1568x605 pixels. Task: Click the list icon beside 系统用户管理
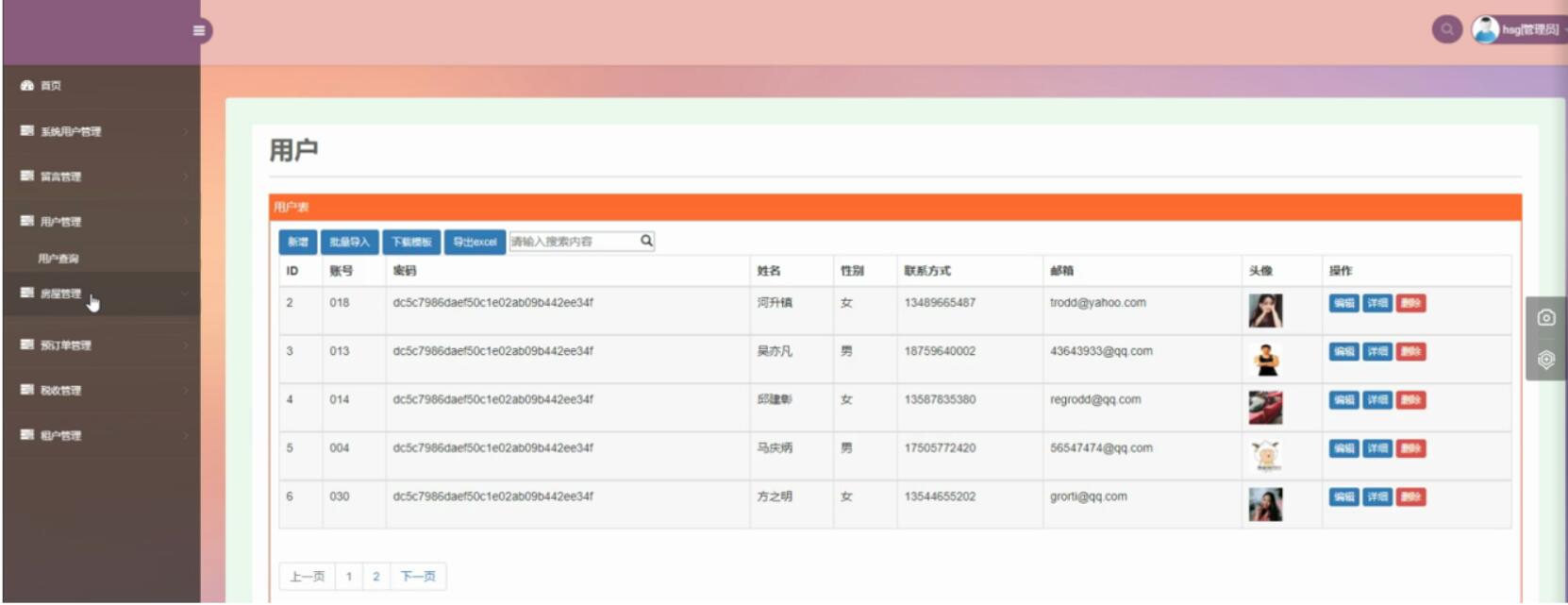pyautogui.click(x=27, y=130)
